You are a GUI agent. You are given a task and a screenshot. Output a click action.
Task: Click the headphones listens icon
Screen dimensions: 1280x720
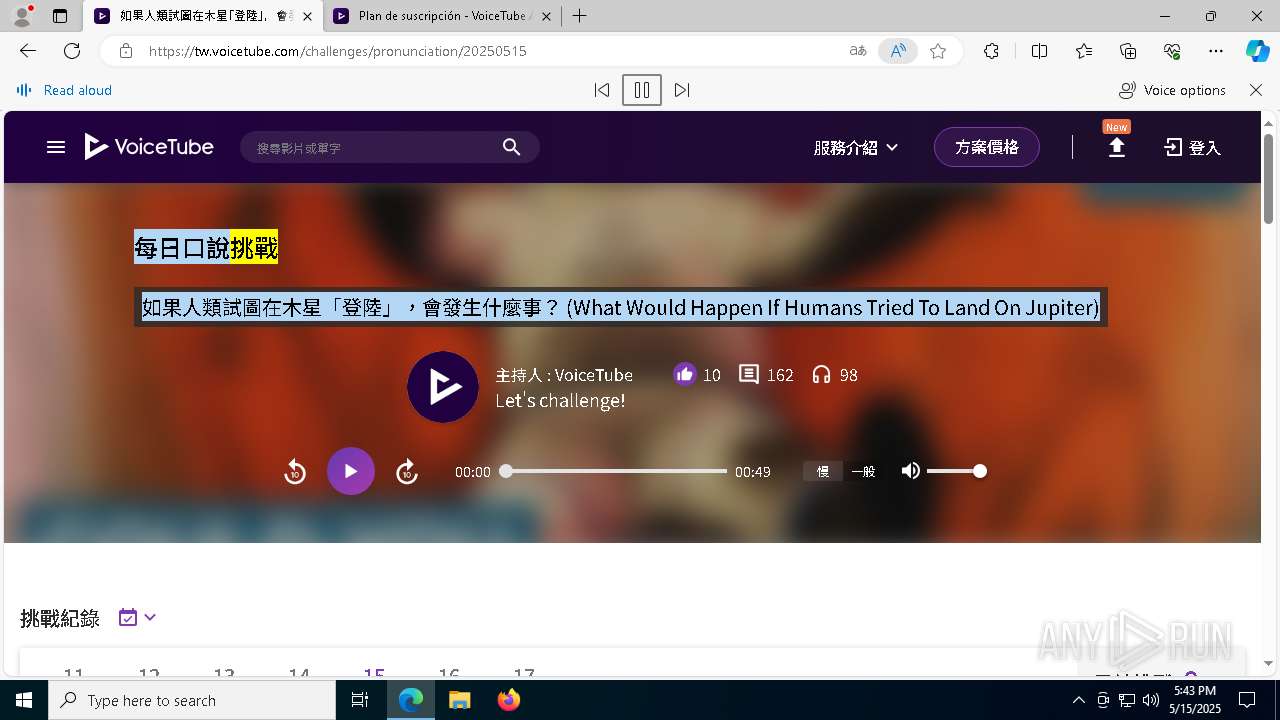pos(821,374)
